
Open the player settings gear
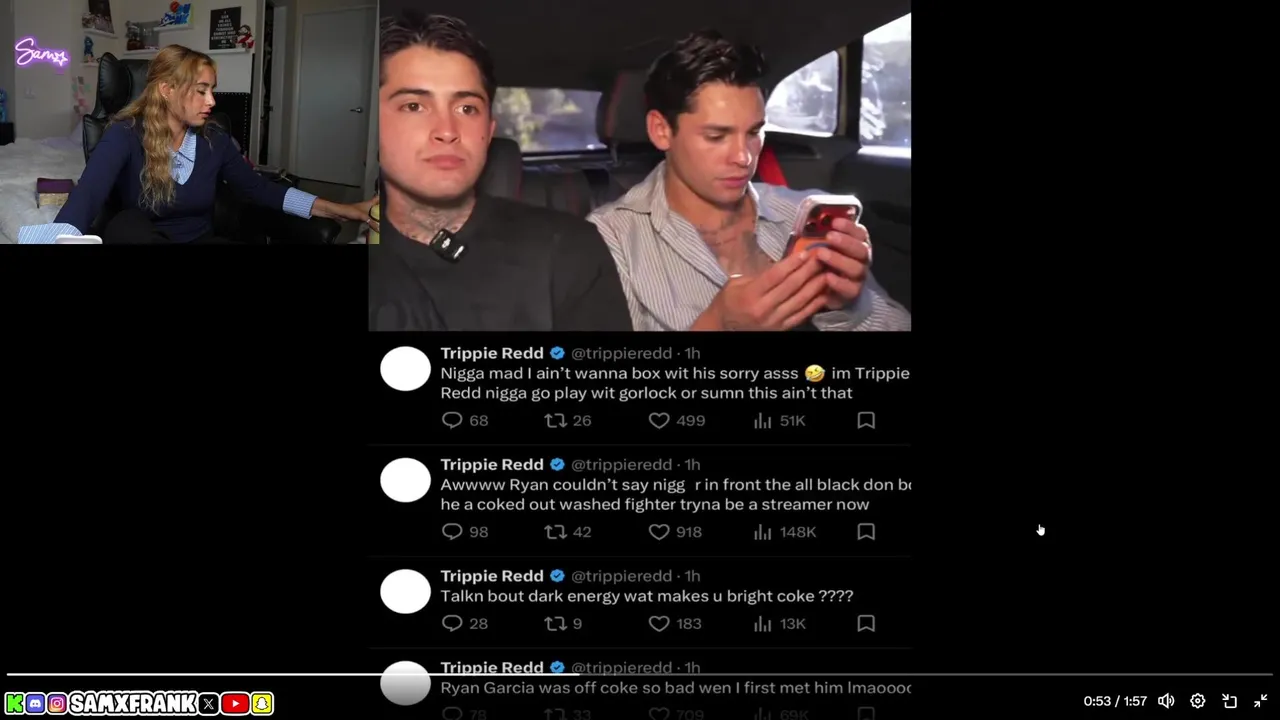pyautogui.click(x=1198, y=701)
